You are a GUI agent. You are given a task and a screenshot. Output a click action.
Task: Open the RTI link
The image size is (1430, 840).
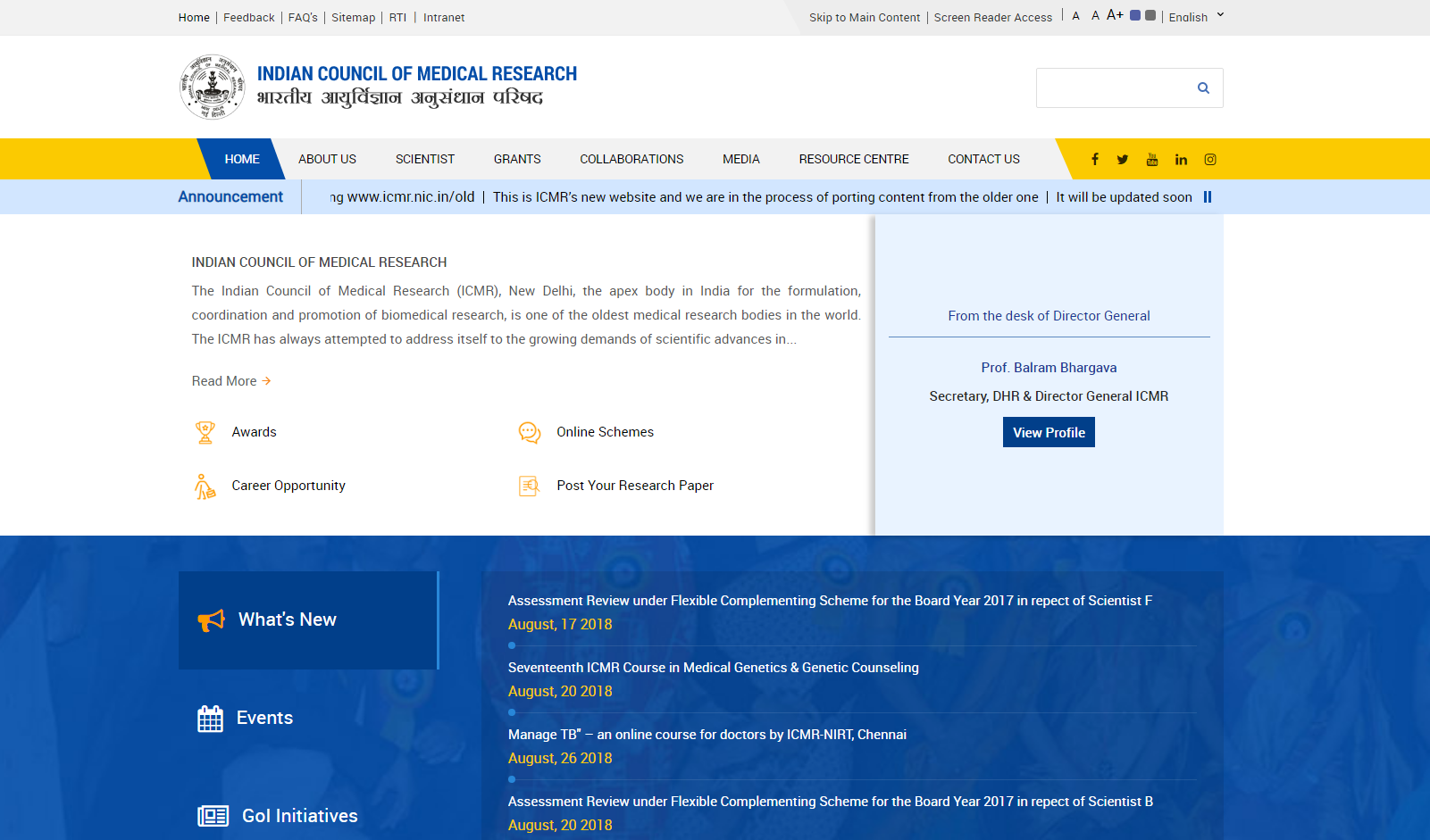click(397, 17)
